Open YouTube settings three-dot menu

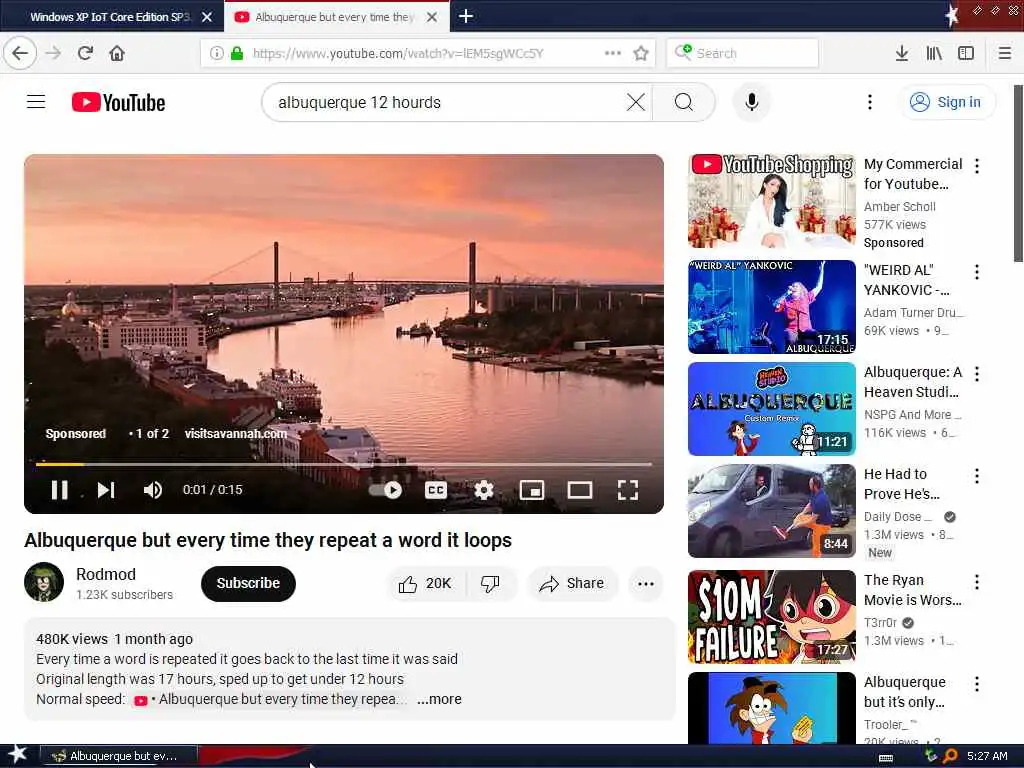pyautogui.click(x=869, y=102)
